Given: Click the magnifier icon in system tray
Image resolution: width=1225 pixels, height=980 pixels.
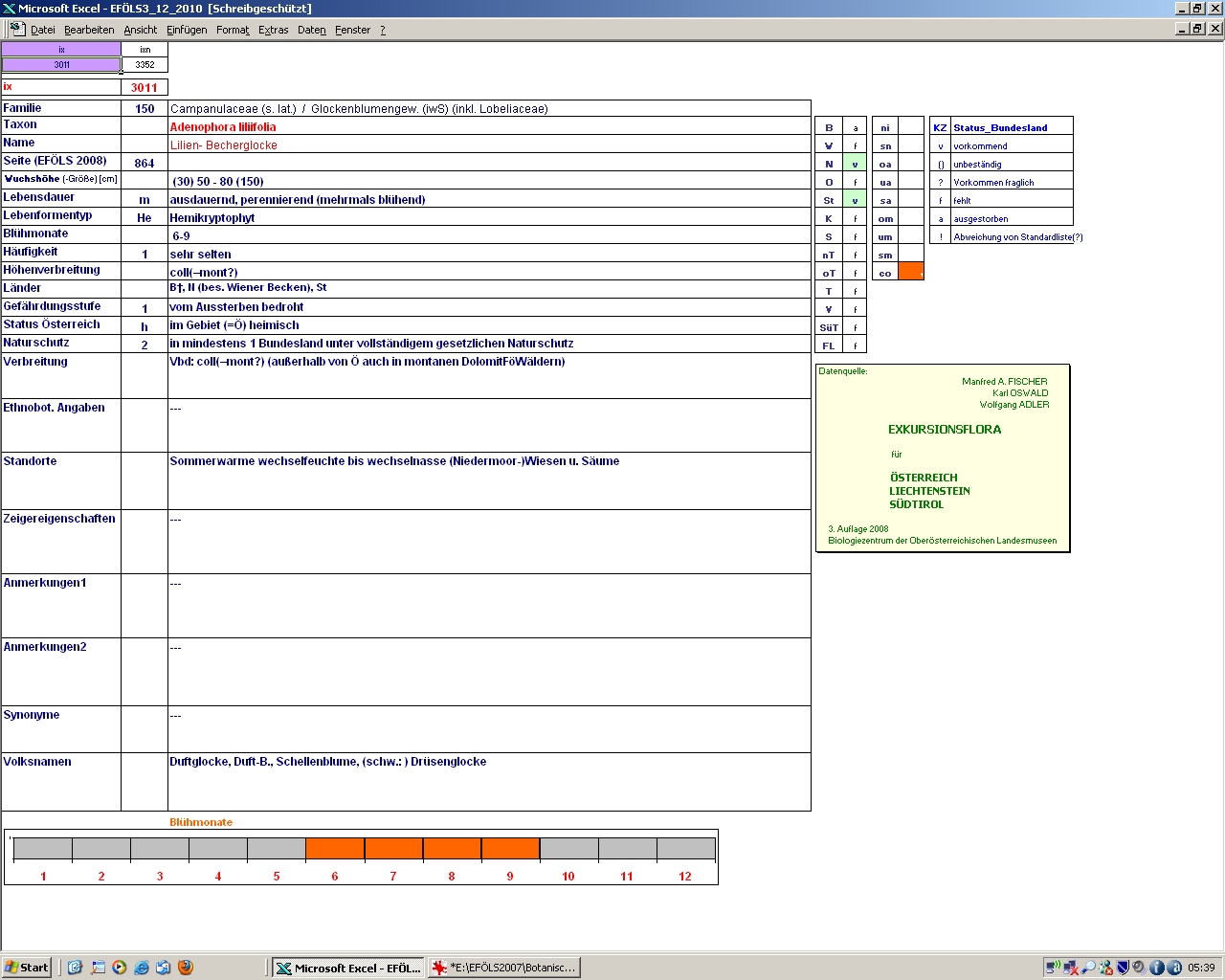Looking at the screenshot, I should click(1088, 968).
